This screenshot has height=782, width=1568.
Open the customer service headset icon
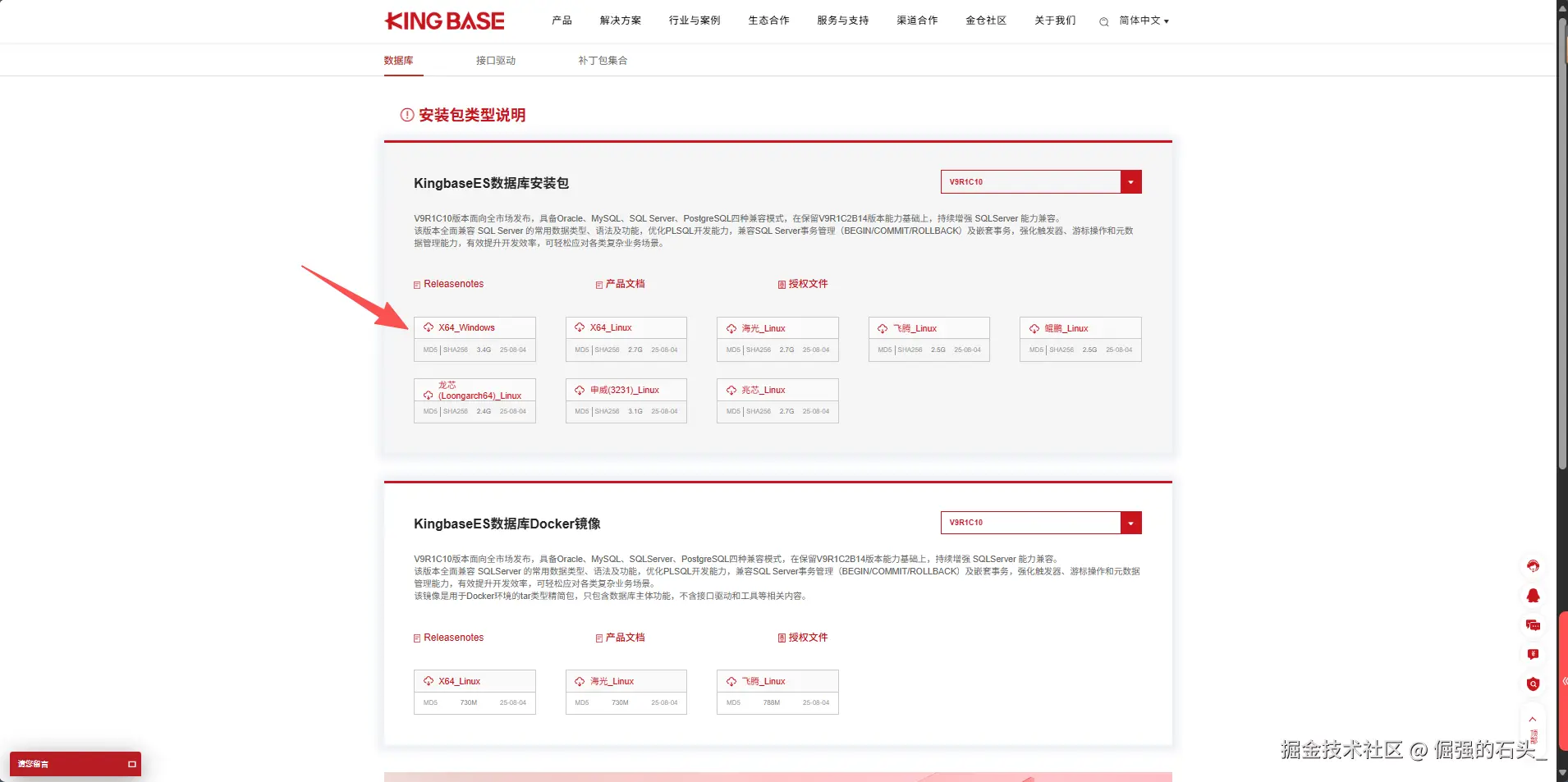click(x=1533, y=566)
